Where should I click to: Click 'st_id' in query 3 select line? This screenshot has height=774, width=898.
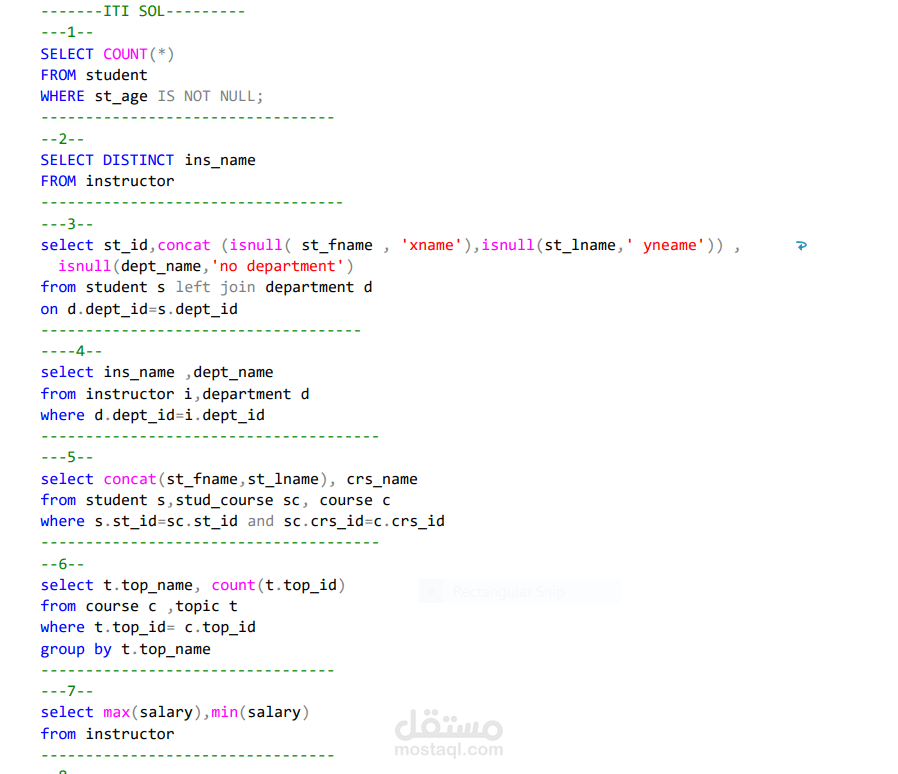point(126,245)
